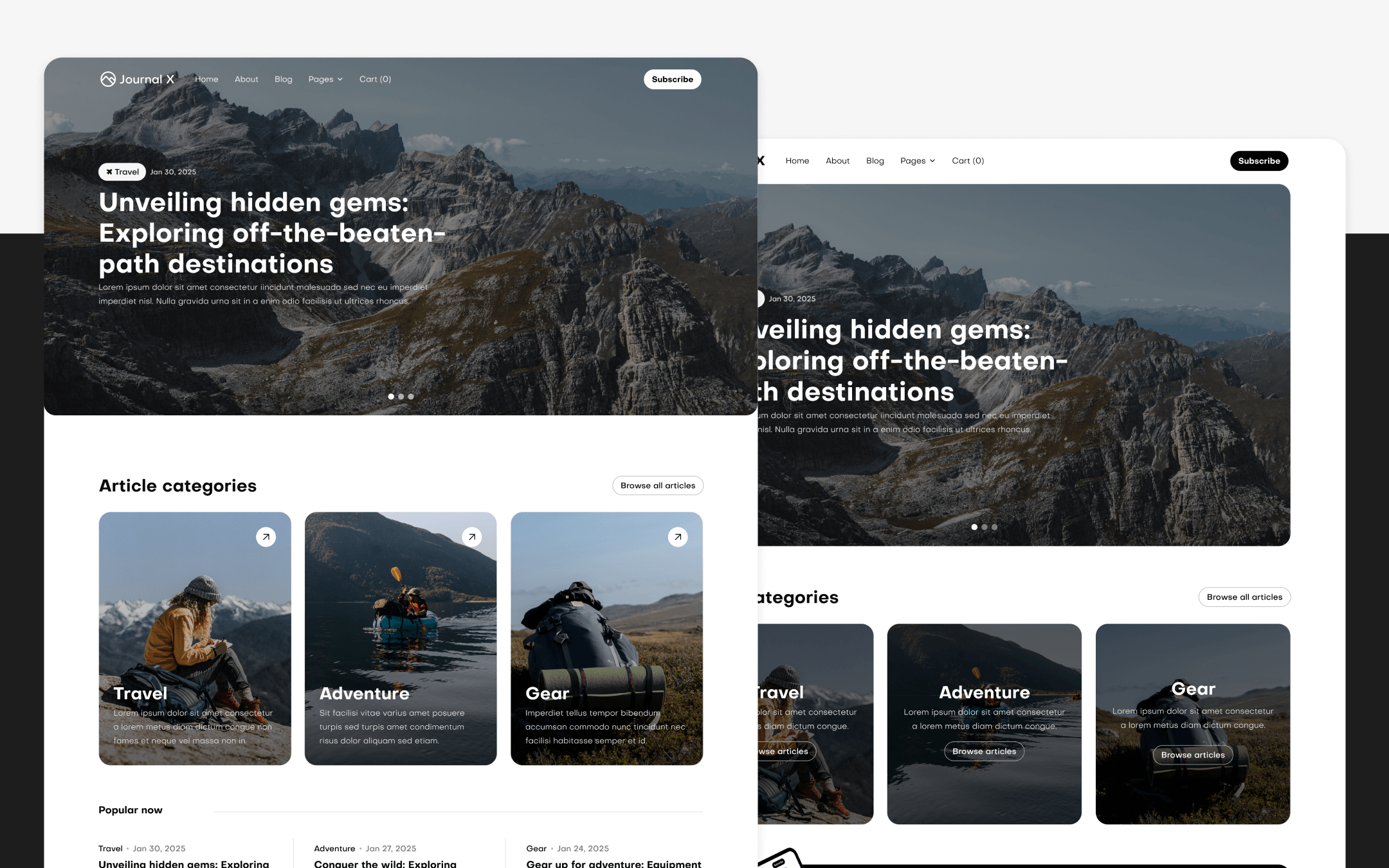Click Jan 27, 2025 date in Popular now

tap(391, 849)
